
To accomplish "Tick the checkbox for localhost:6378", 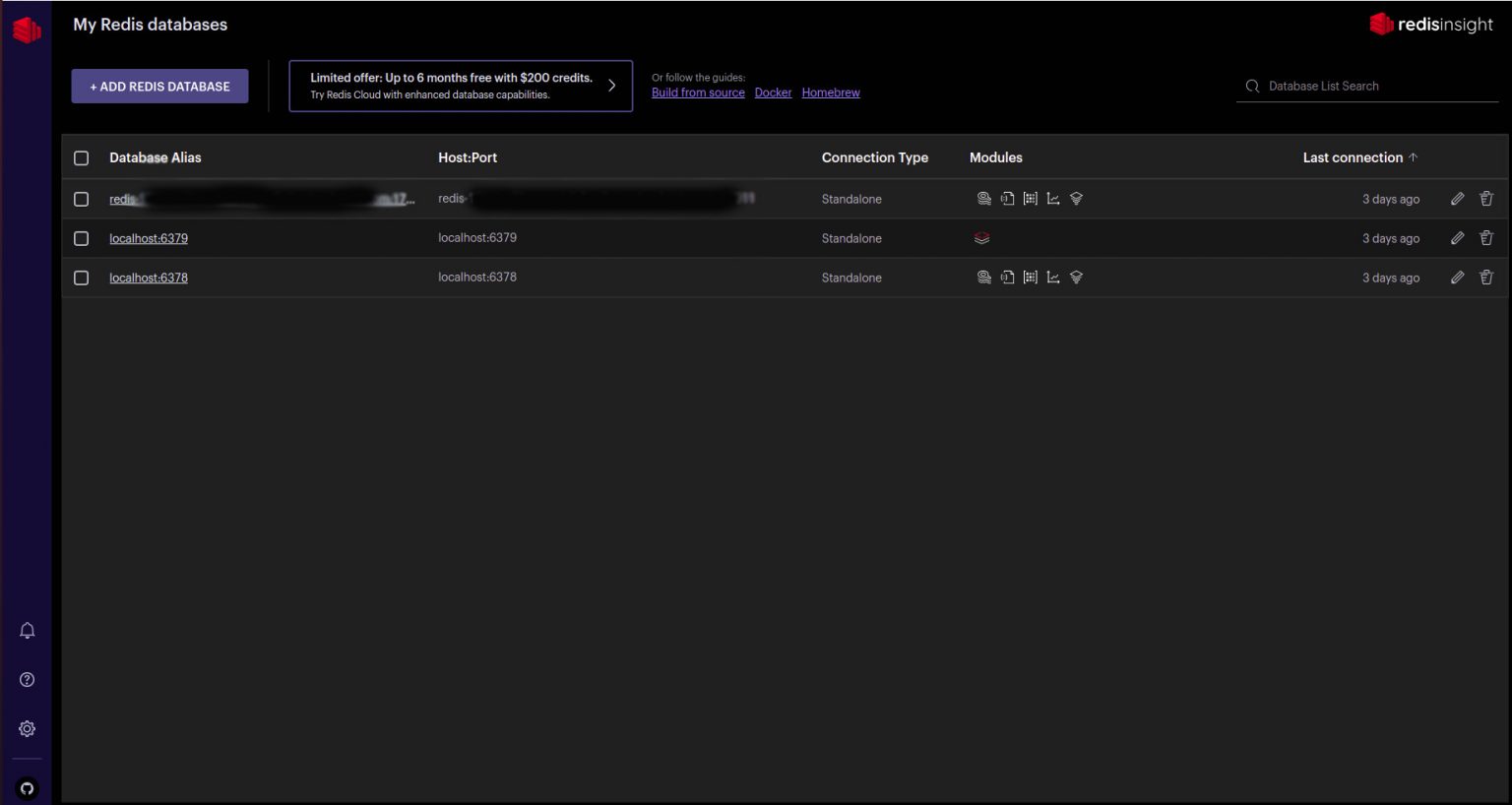I will [x=82, y=278].
